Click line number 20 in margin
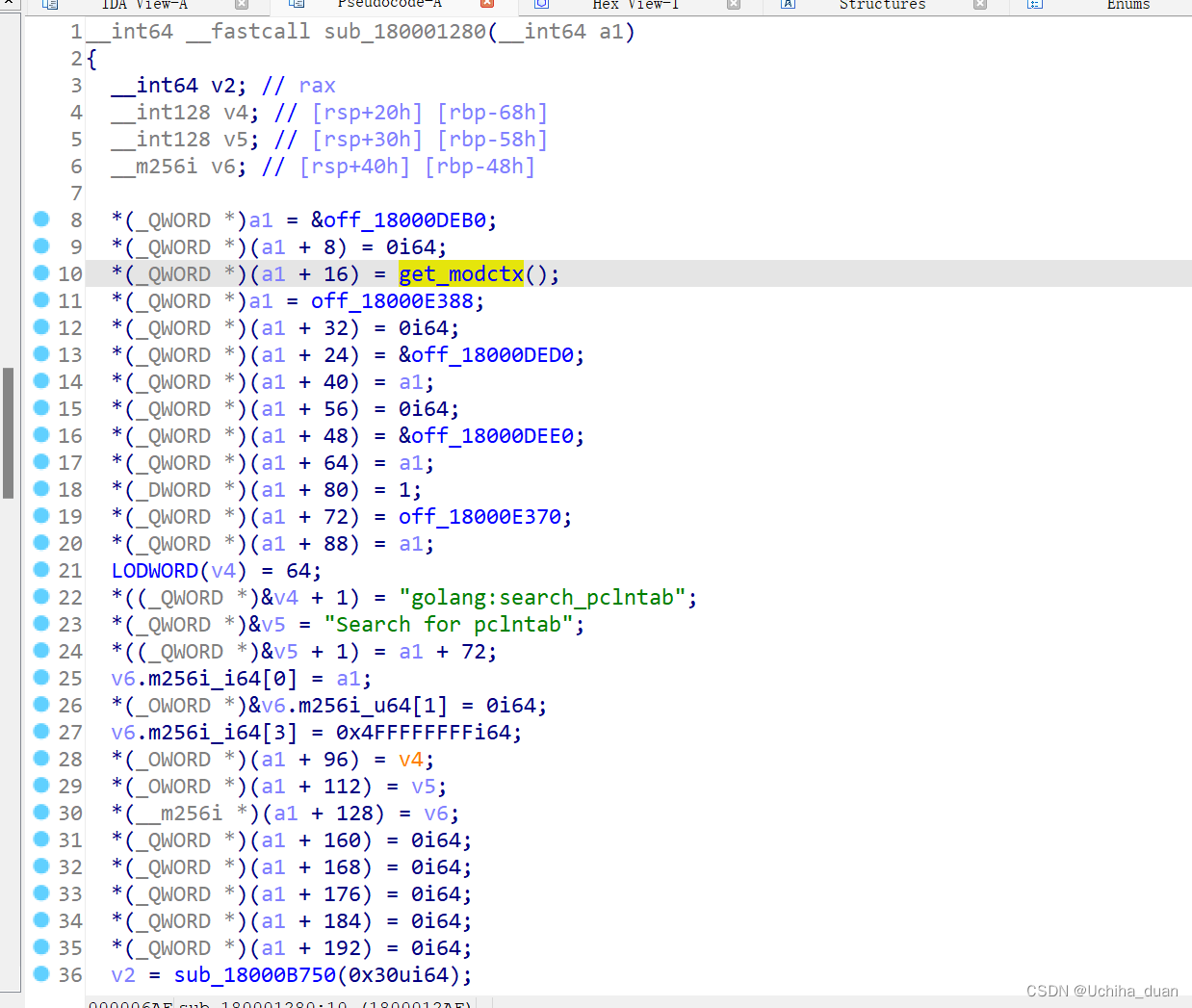 (72, 543)
